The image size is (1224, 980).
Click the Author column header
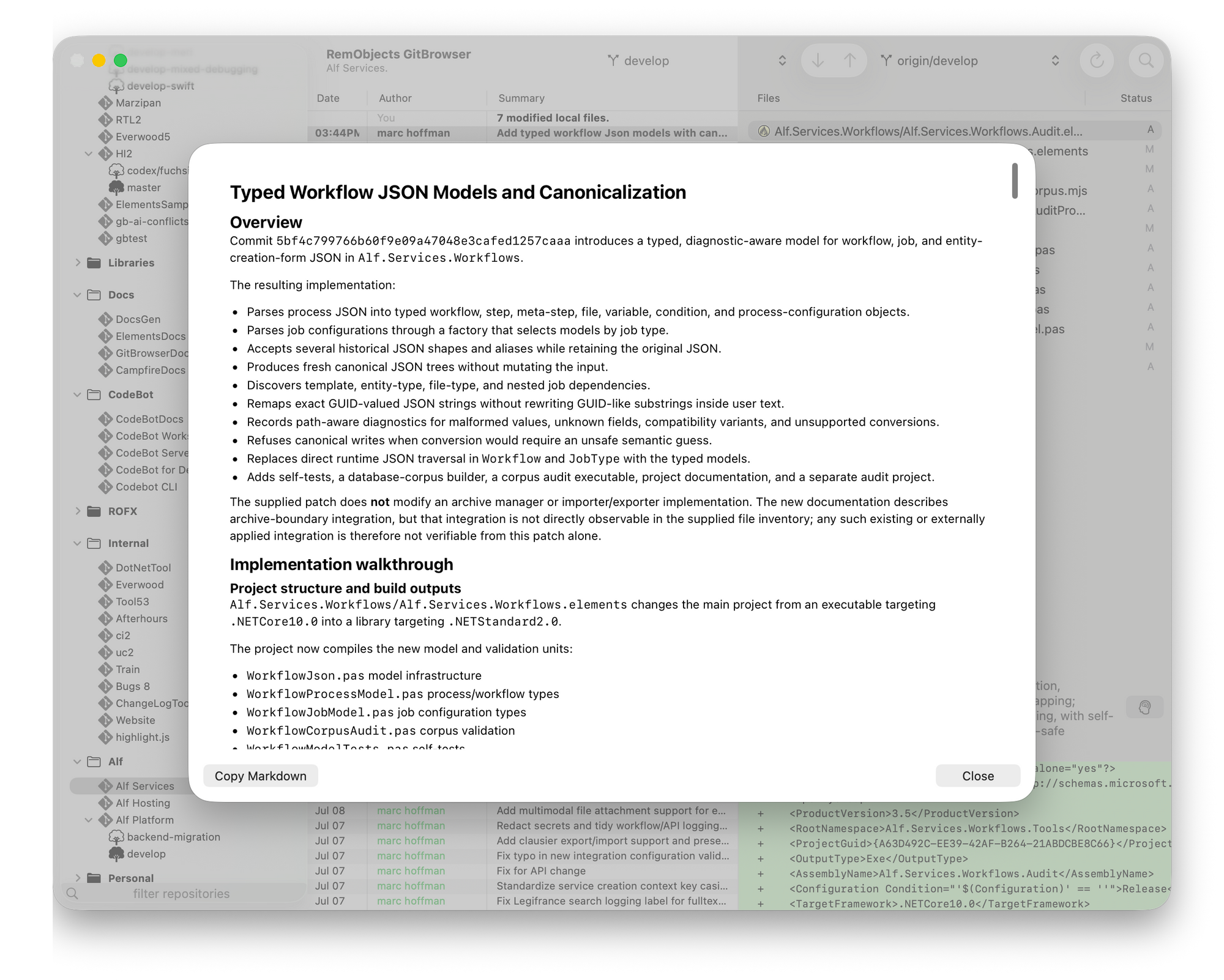(x=395, y=98)
